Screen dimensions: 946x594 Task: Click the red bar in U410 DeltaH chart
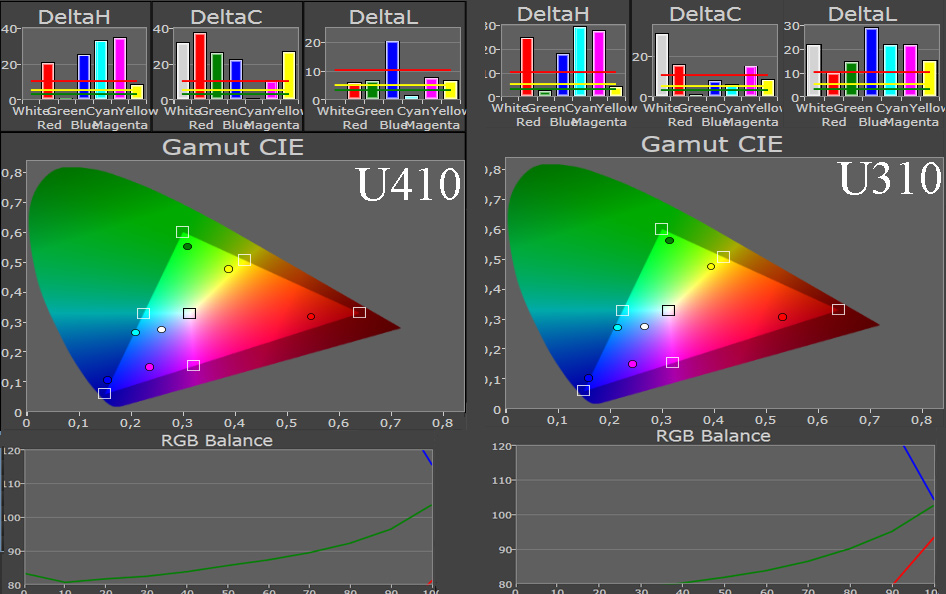pos(48,81)
